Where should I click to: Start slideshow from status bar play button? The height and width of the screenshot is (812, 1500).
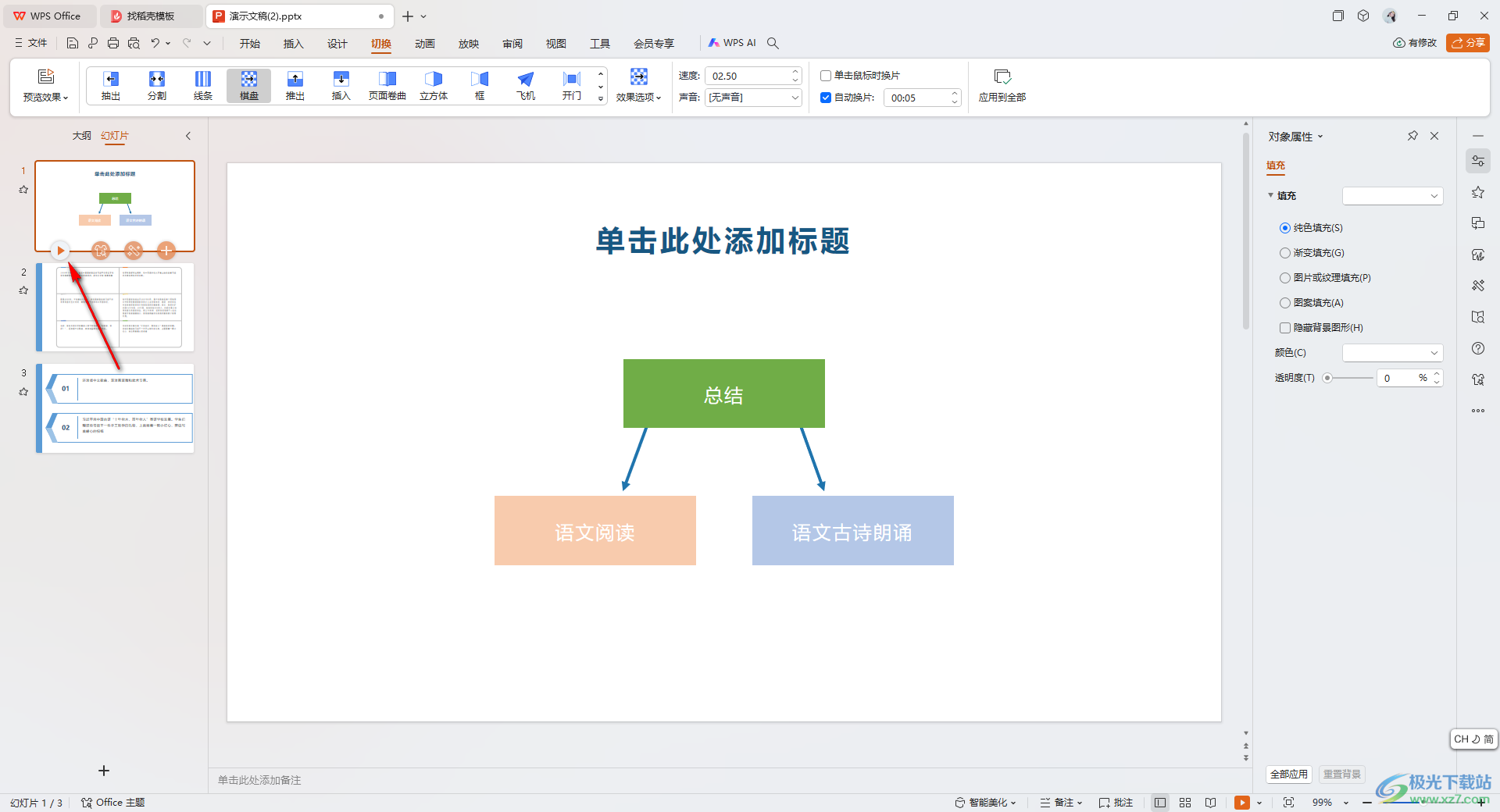coord(1241,803)
